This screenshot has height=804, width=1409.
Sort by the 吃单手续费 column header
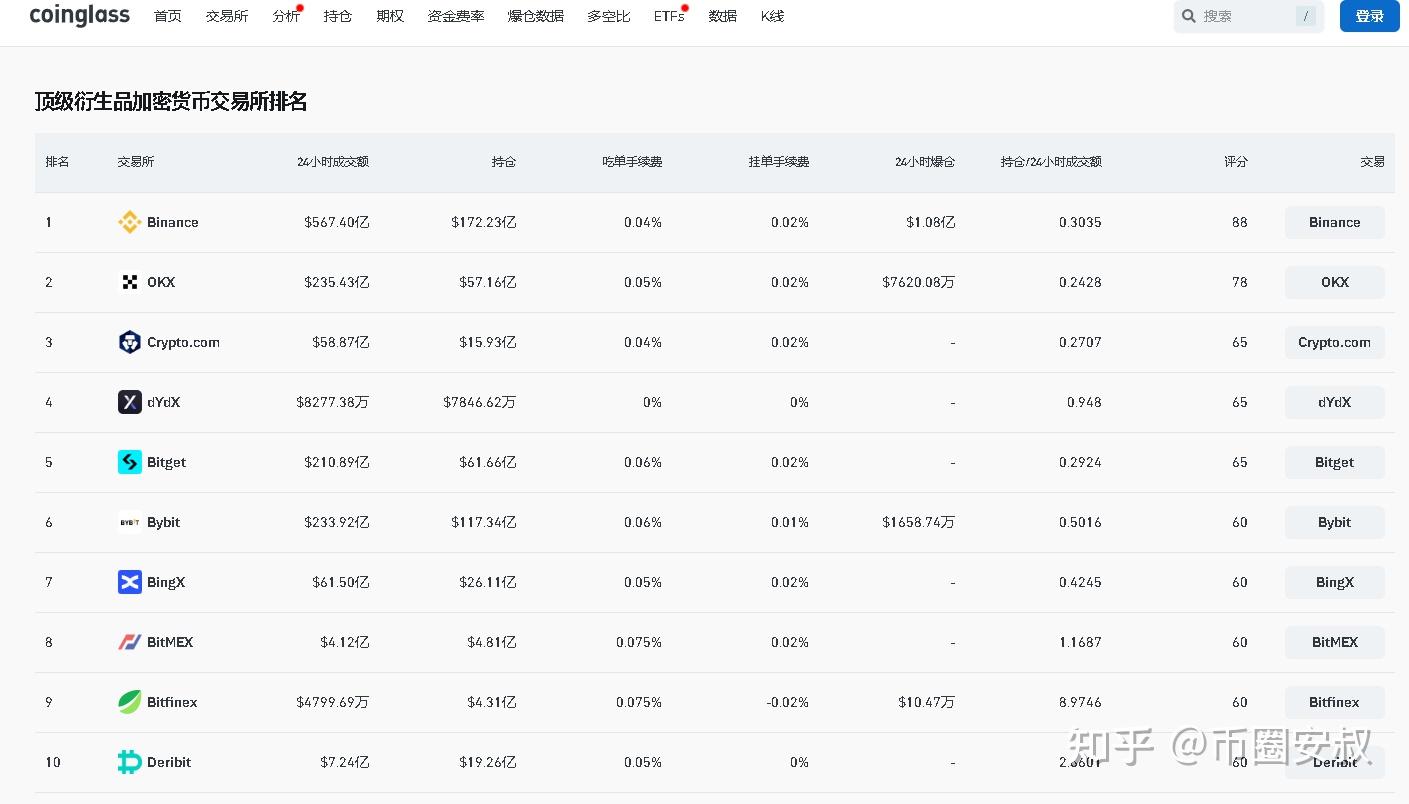(x=632, y=162)
